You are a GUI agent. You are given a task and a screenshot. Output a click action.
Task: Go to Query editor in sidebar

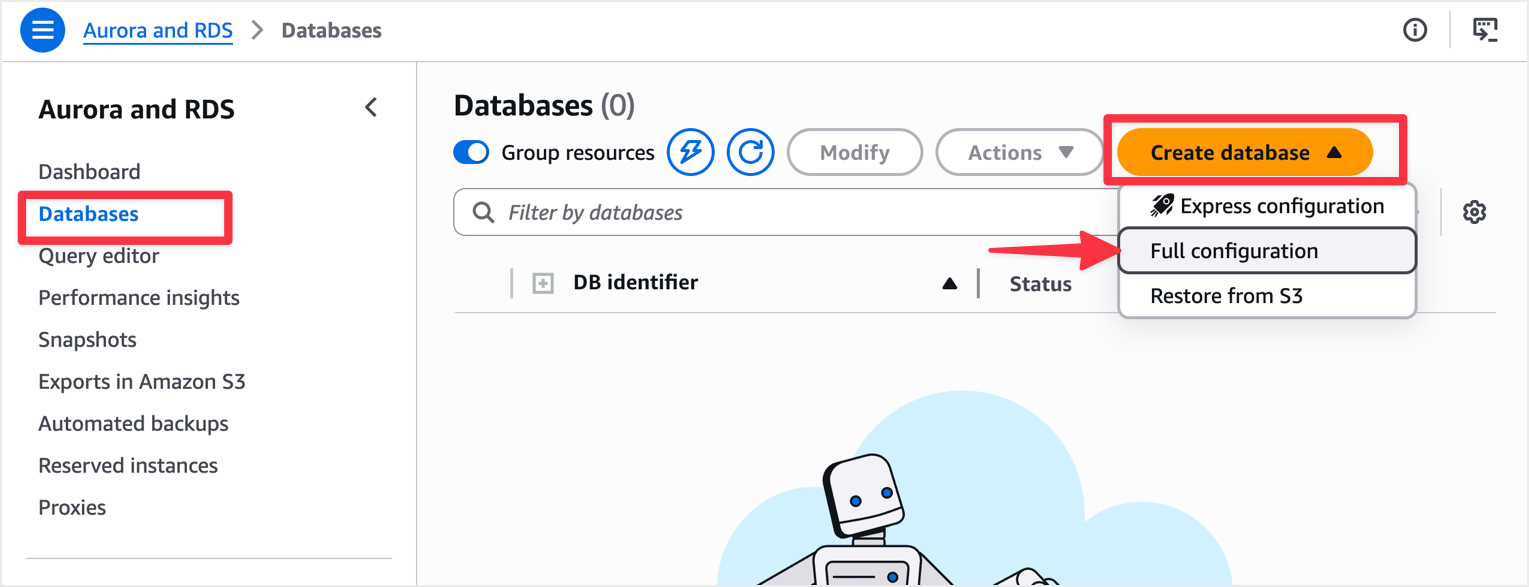pos(98,256)
